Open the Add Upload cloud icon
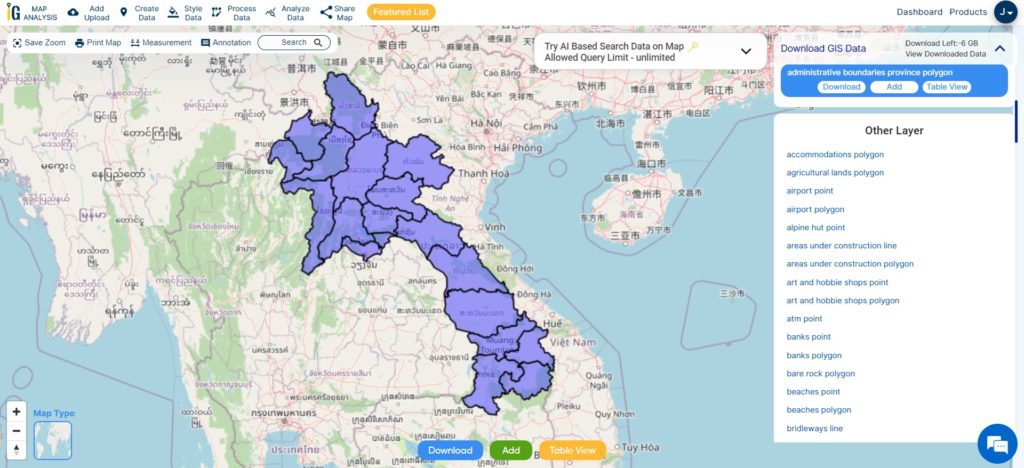The image size is (1024, 468). coord(73,12)
